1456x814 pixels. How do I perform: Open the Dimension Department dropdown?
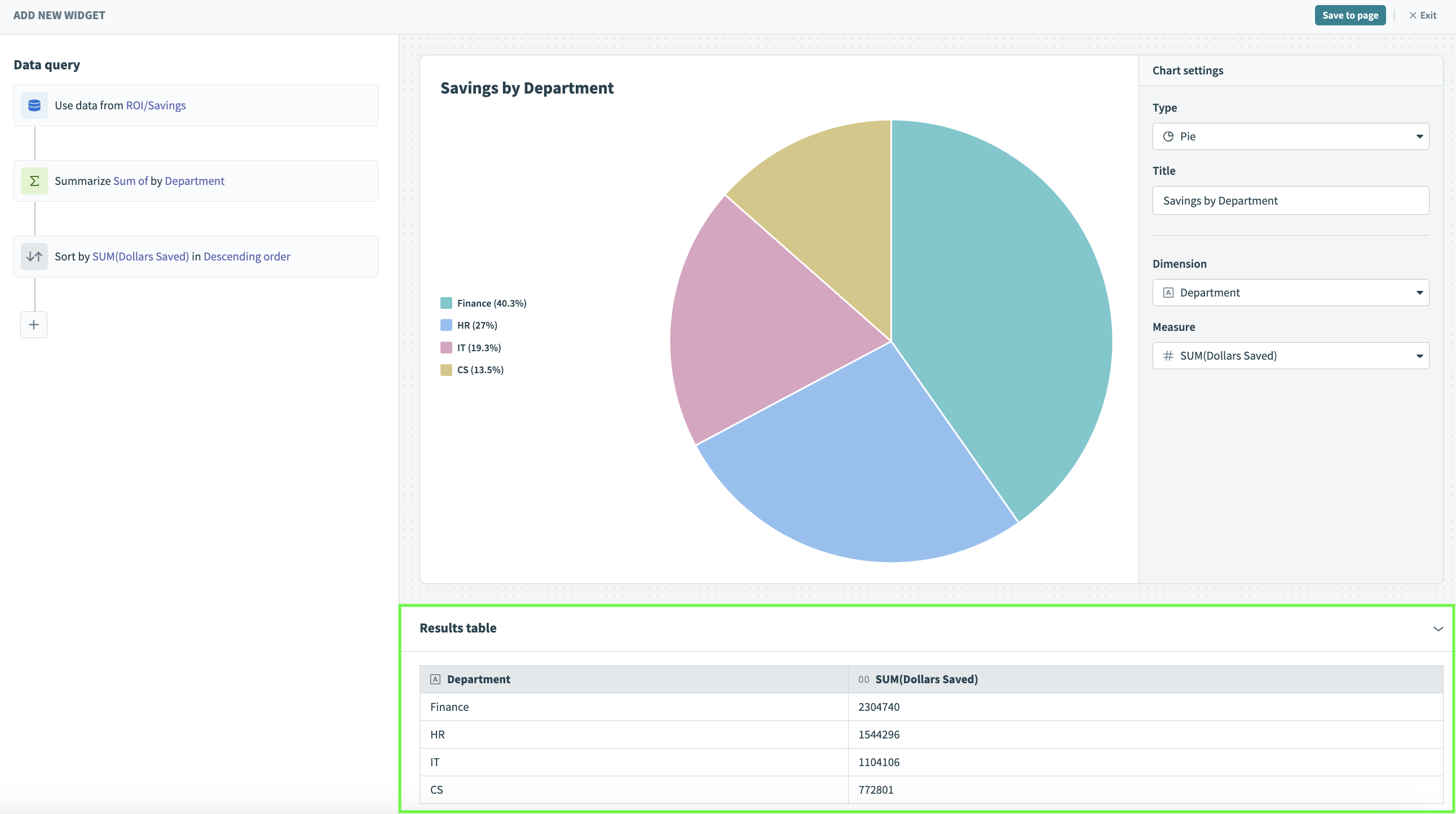pyautogui.click(x=1290, y=293)
